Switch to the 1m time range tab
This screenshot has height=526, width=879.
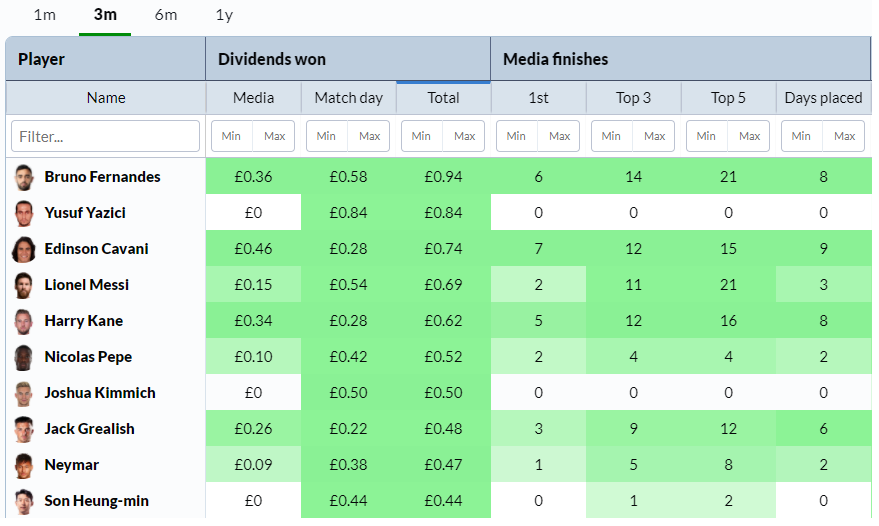(45, 15)
